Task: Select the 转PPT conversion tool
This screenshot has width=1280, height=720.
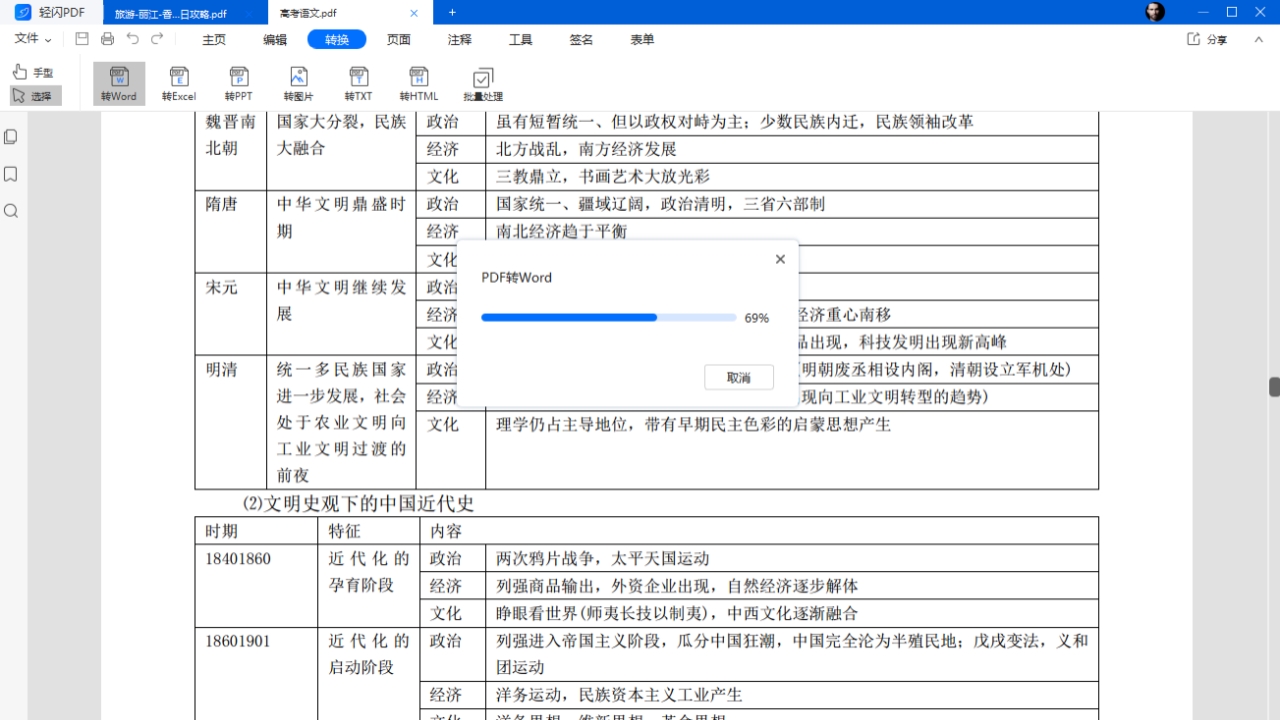Action: coord(238,83)
